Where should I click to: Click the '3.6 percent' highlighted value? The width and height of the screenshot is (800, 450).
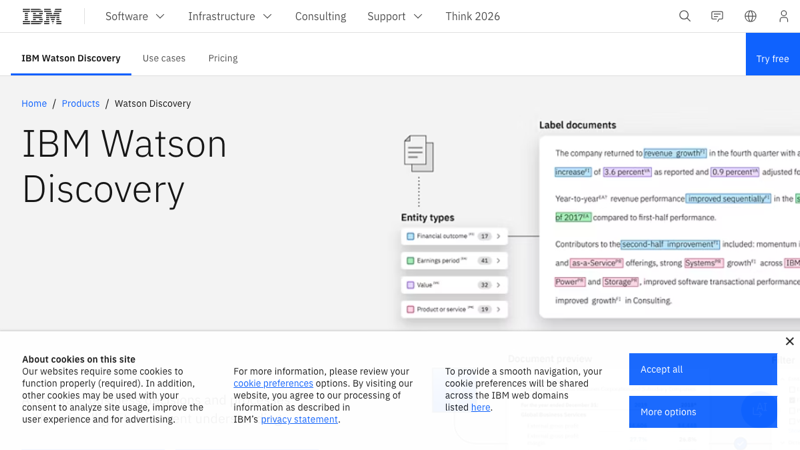tap(627, 172)
